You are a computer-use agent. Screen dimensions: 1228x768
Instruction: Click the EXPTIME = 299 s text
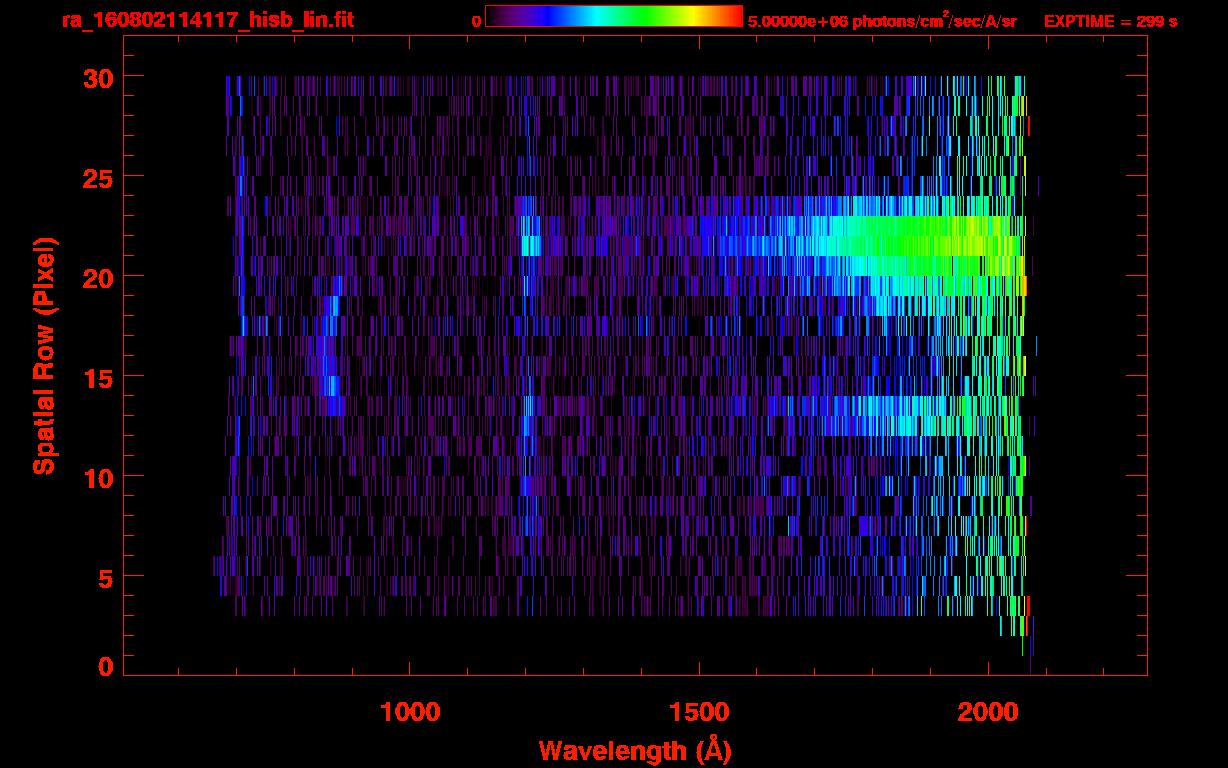[1110, 21]
